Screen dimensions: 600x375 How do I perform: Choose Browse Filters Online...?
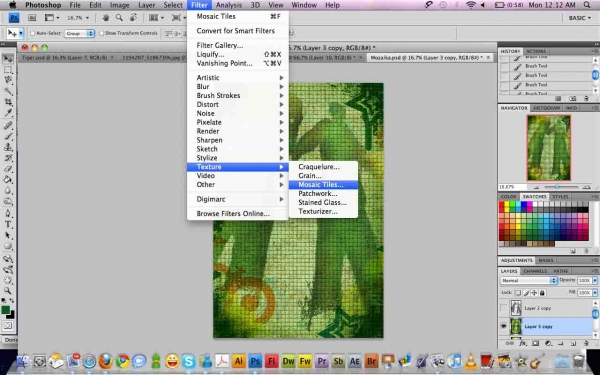(238, 214)
